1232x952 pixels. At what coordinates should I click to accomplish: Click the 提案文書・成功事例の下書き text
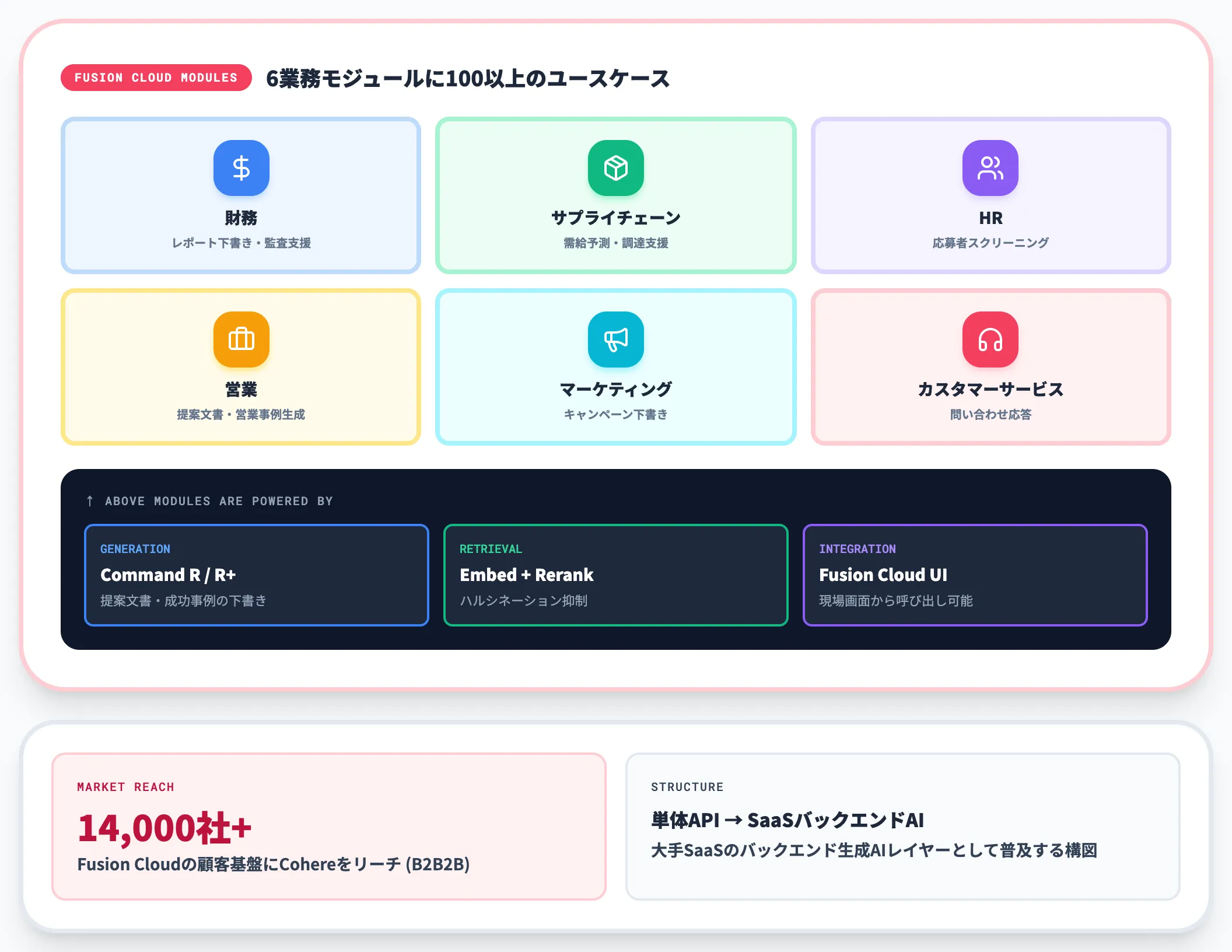[x=183, y=601]
